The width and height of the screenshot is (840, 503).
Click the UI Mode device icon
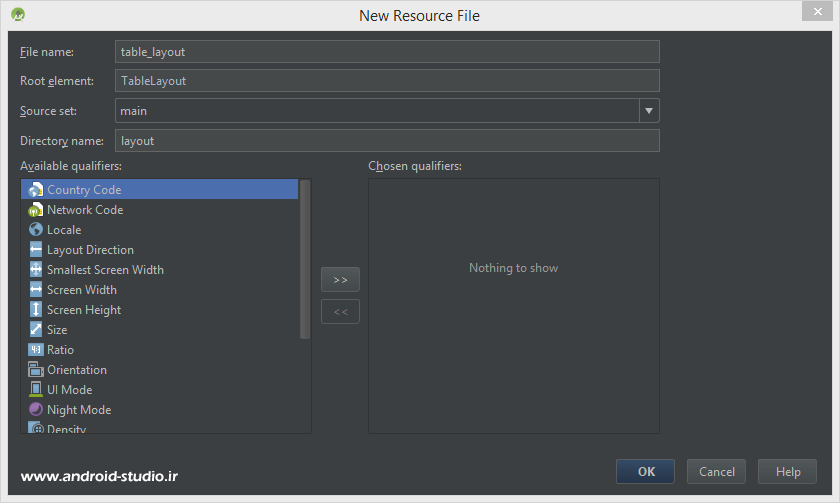click(35, 389)
